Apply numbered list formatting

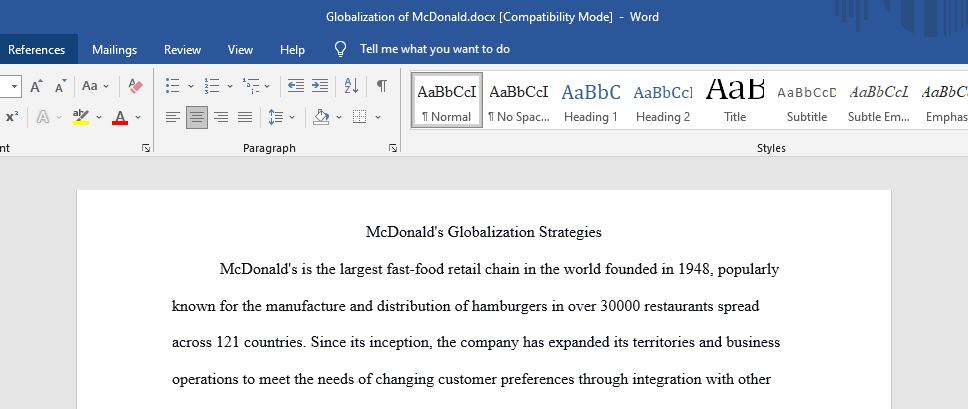coord(212,86)
